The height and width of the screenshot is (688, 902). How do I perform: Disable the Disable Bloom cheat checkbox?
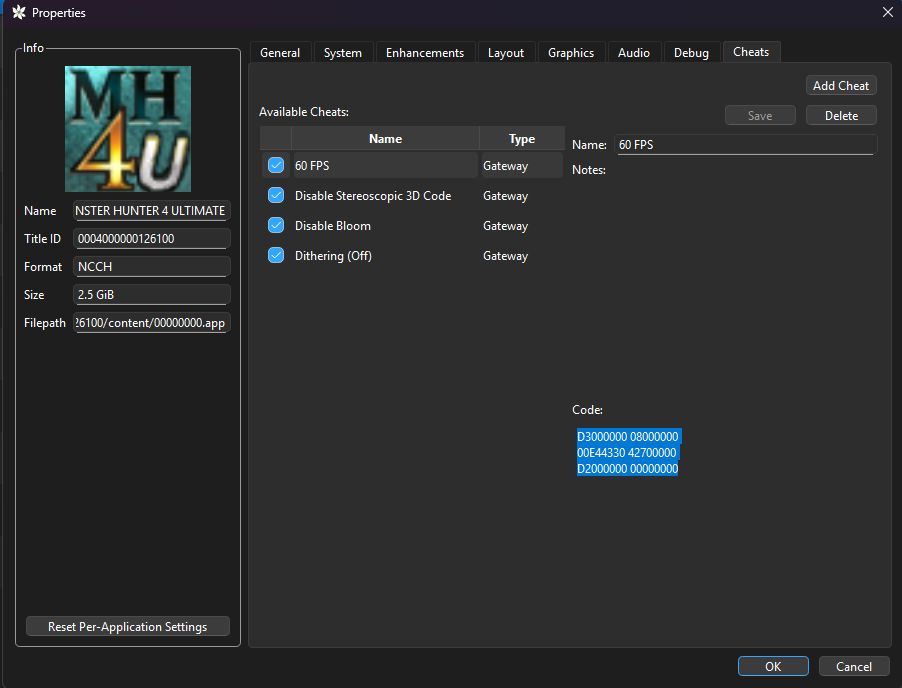[276, 226]
